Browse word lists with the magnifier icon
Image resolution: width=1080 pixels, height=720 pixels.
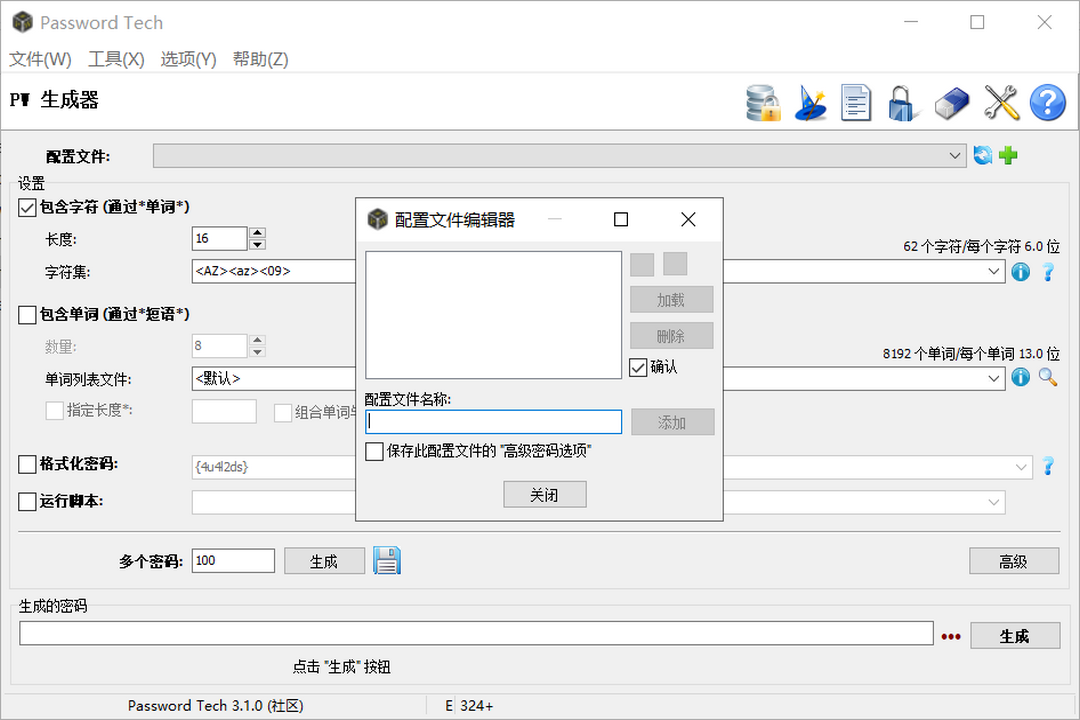point(1046,378)
